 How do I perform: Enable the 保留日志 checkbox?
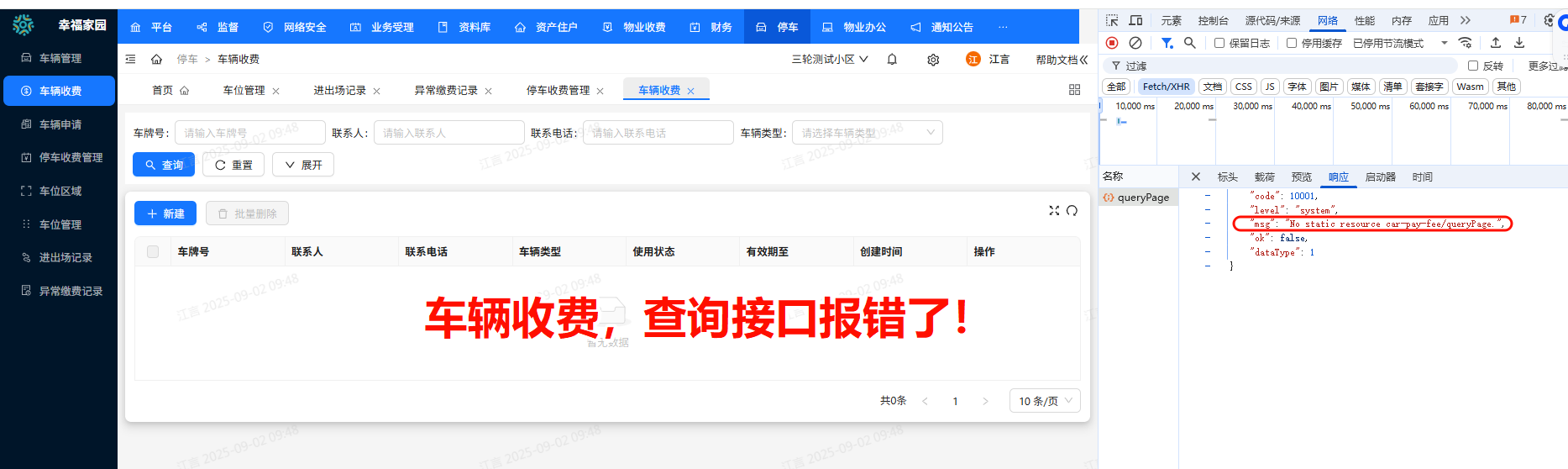tap(1219, 43)
